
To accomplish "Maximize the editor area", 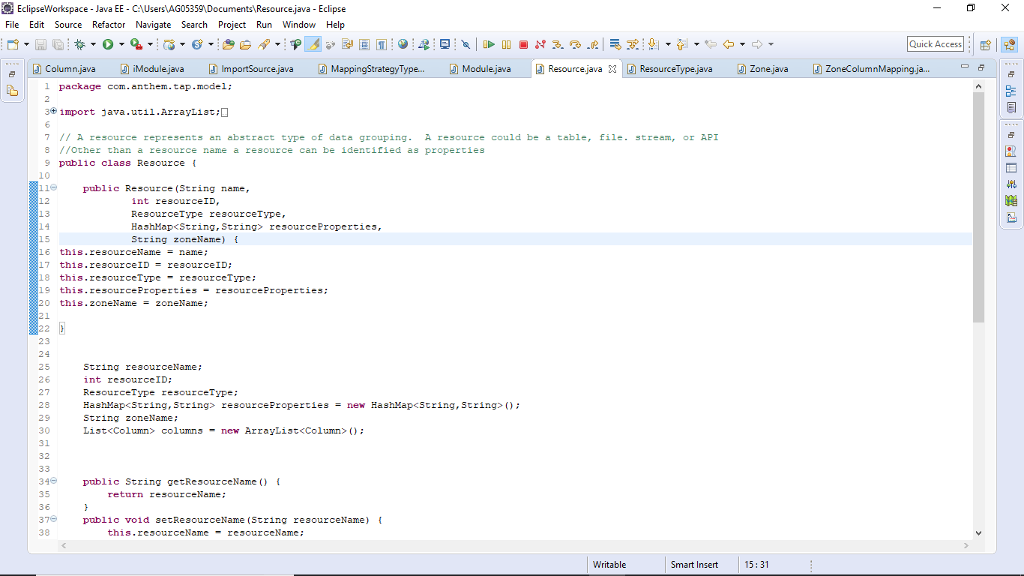I will tap(981, 67).
